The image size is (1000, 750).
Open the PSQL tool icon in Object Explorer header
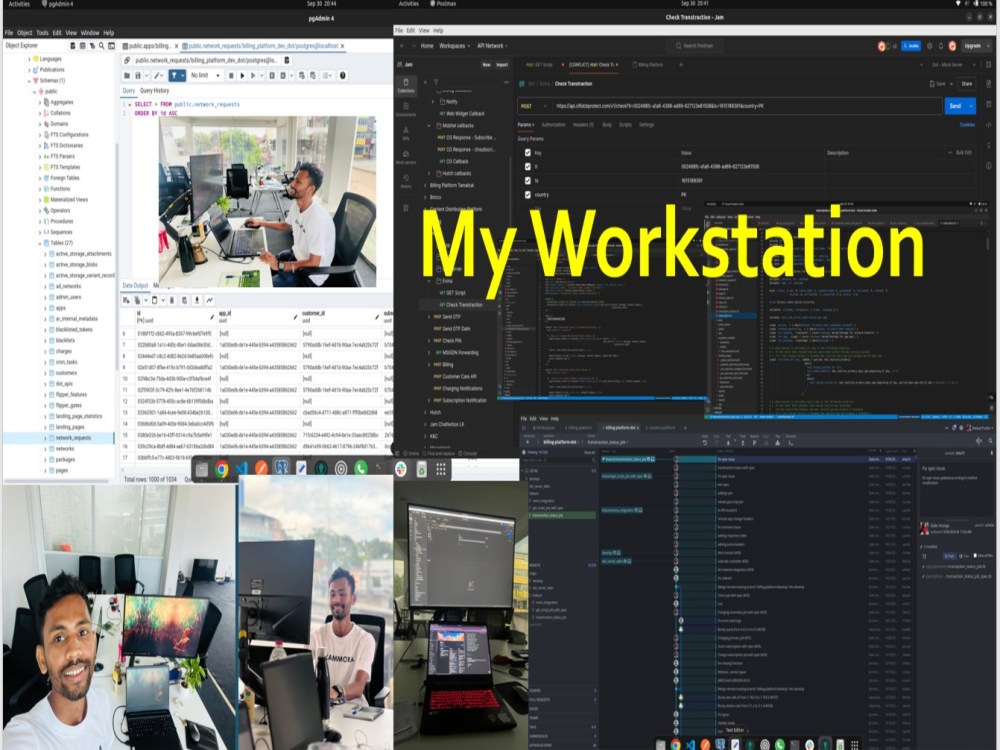click(112, 46)
